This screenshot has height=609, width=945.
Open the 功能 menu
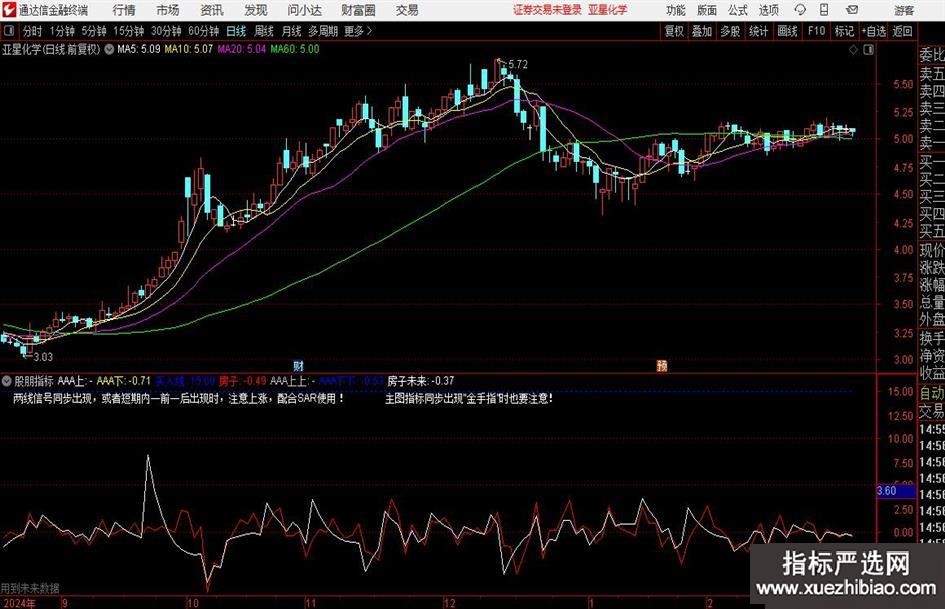coord(676,10)
